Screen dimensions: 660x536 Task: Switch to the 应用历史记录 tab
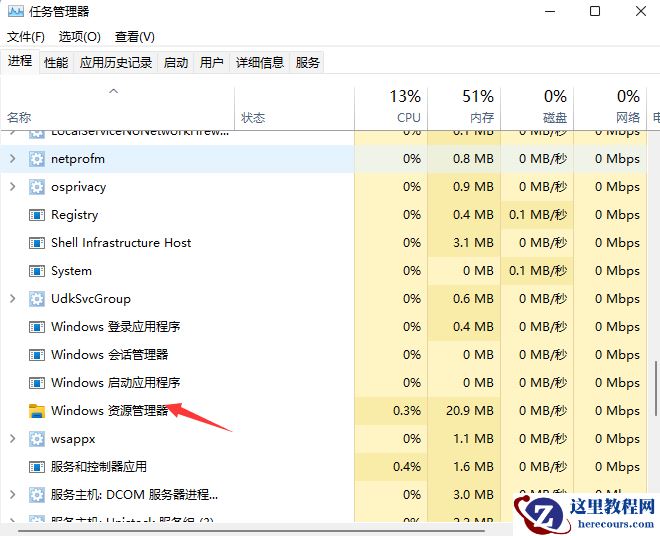tap(116, 63)
